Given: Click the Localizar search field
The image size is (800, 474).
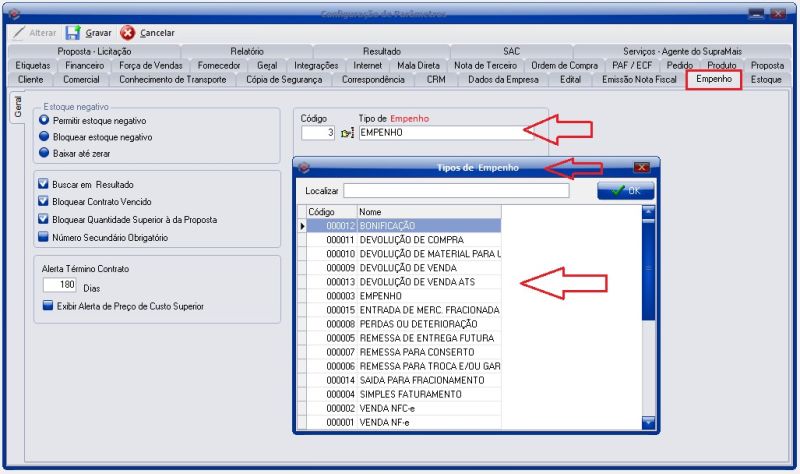Looking at the screenshot, I should [456, 190].
